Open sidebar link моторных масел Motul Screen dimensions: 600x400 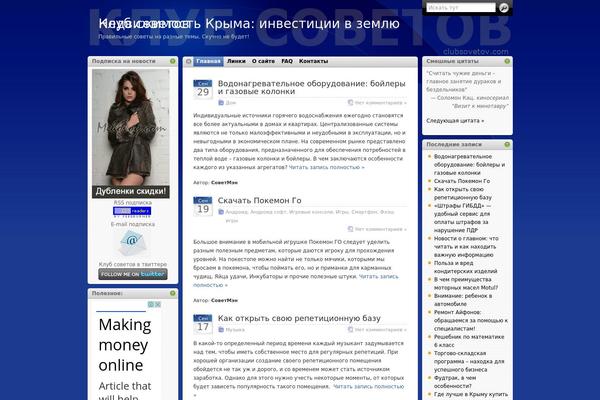[466, 284]
